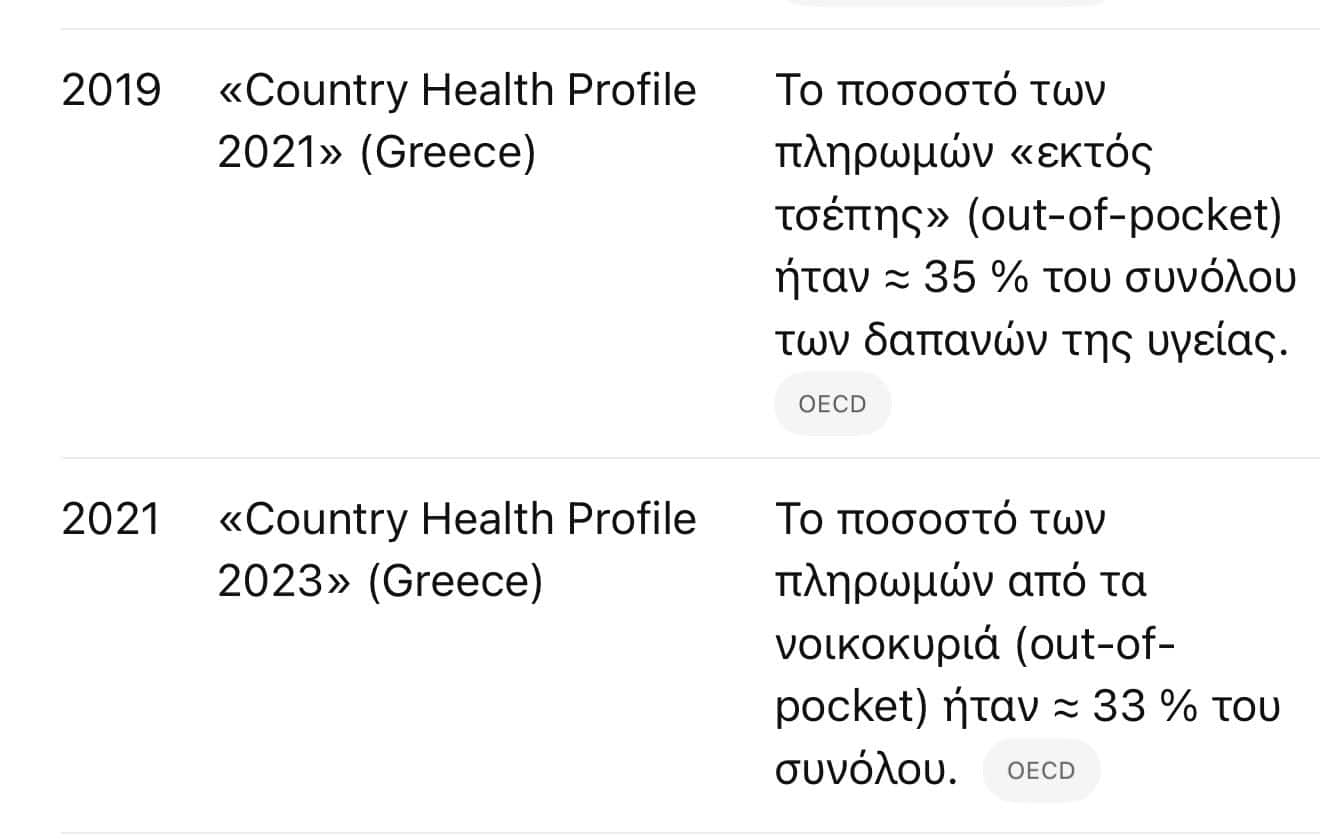Click "Το ποσοστό των" in 2021 row
This screenshot has width=1320, height=840.
(x=940, y=520)
